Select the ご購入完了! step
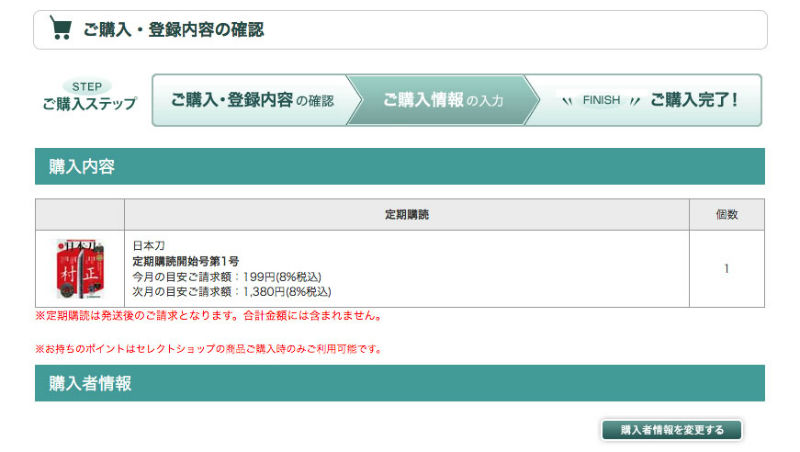This screenshot has width=800, height=452. coord(693,100)
